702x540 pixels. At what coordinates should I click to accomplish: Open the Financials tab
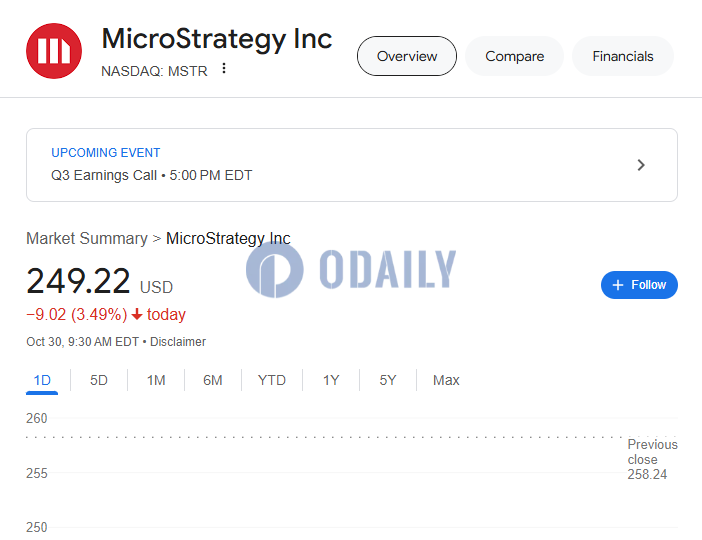tap(623, 56)
